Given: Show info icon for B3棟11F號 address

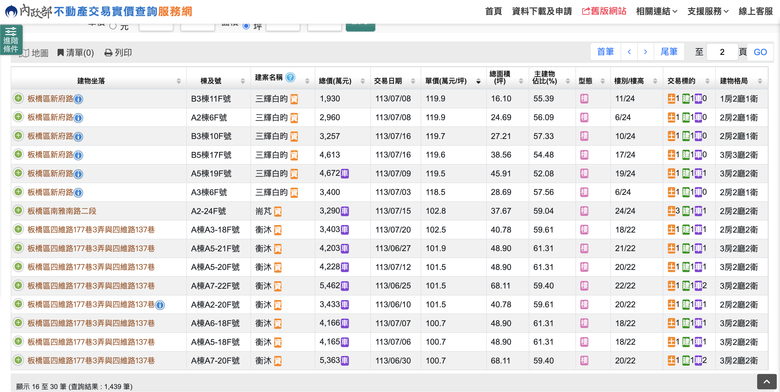Looking at the screenshot, I should [x=79, y=99].
